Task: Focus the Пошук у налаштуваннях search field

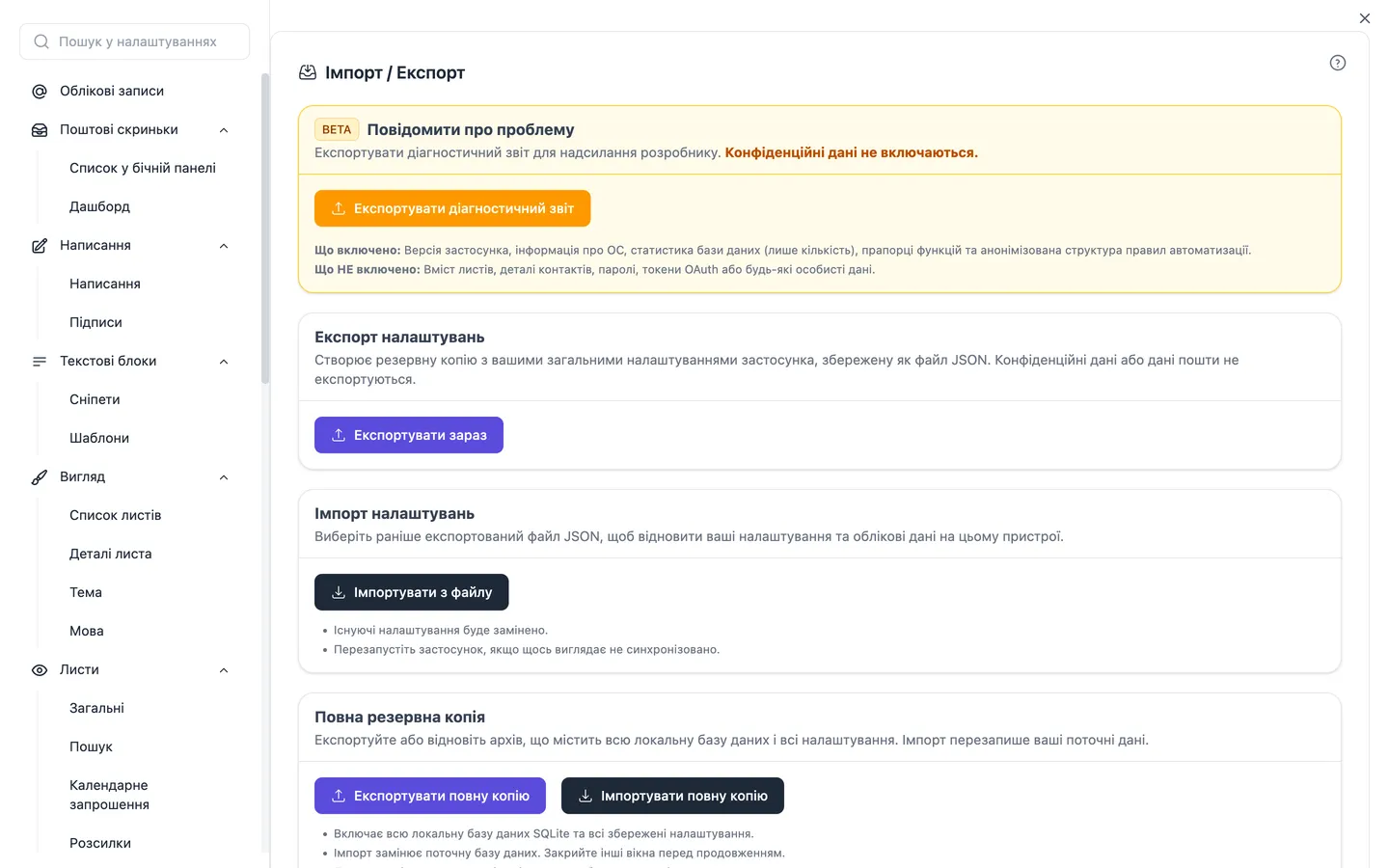Action: pos(135,41)
